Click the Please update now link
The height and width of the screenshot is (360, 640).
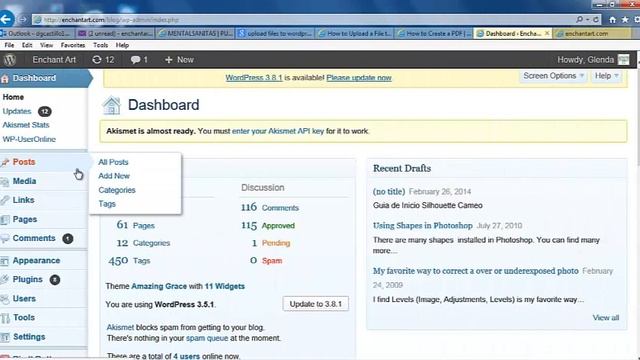point(359,78)
